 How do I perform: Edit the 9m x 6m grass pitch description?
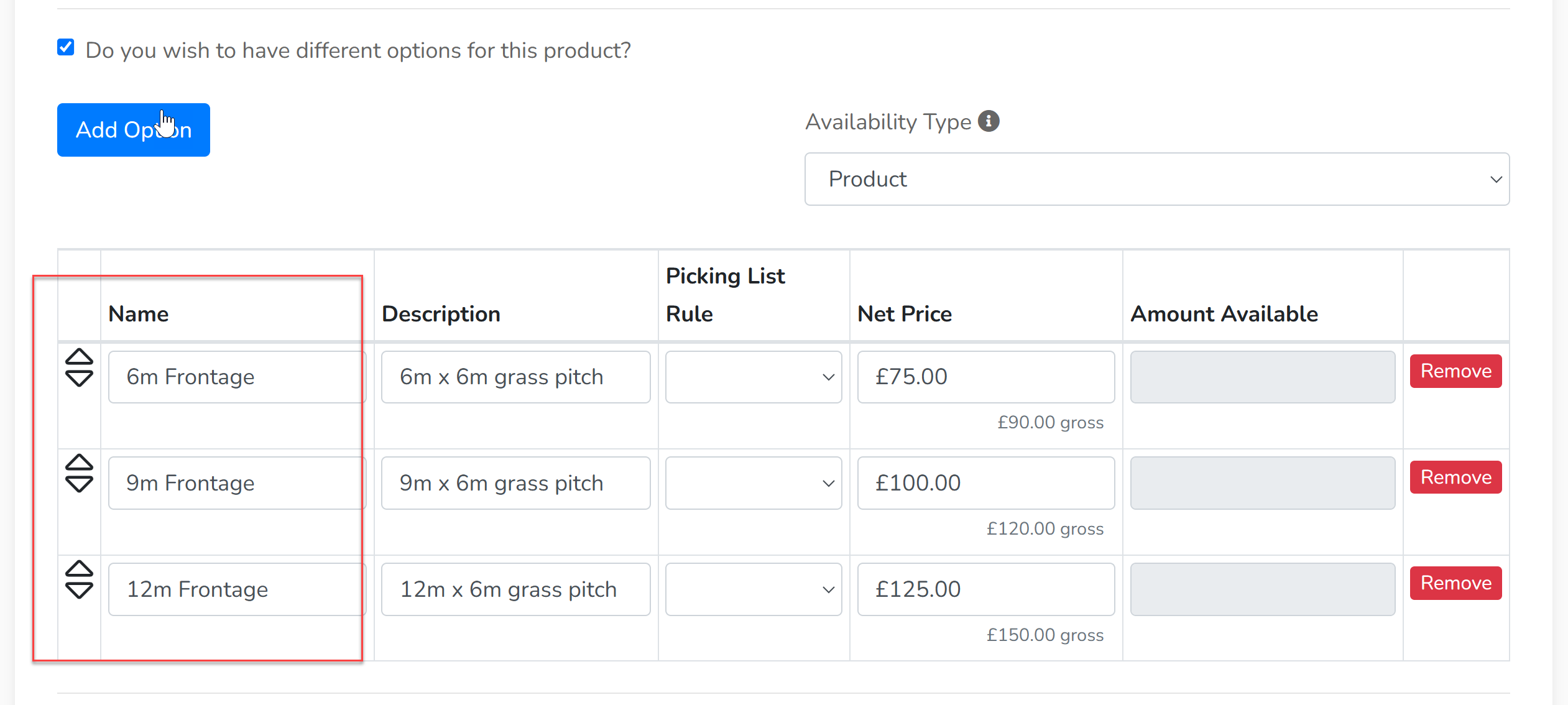click(x=516, y=483)
